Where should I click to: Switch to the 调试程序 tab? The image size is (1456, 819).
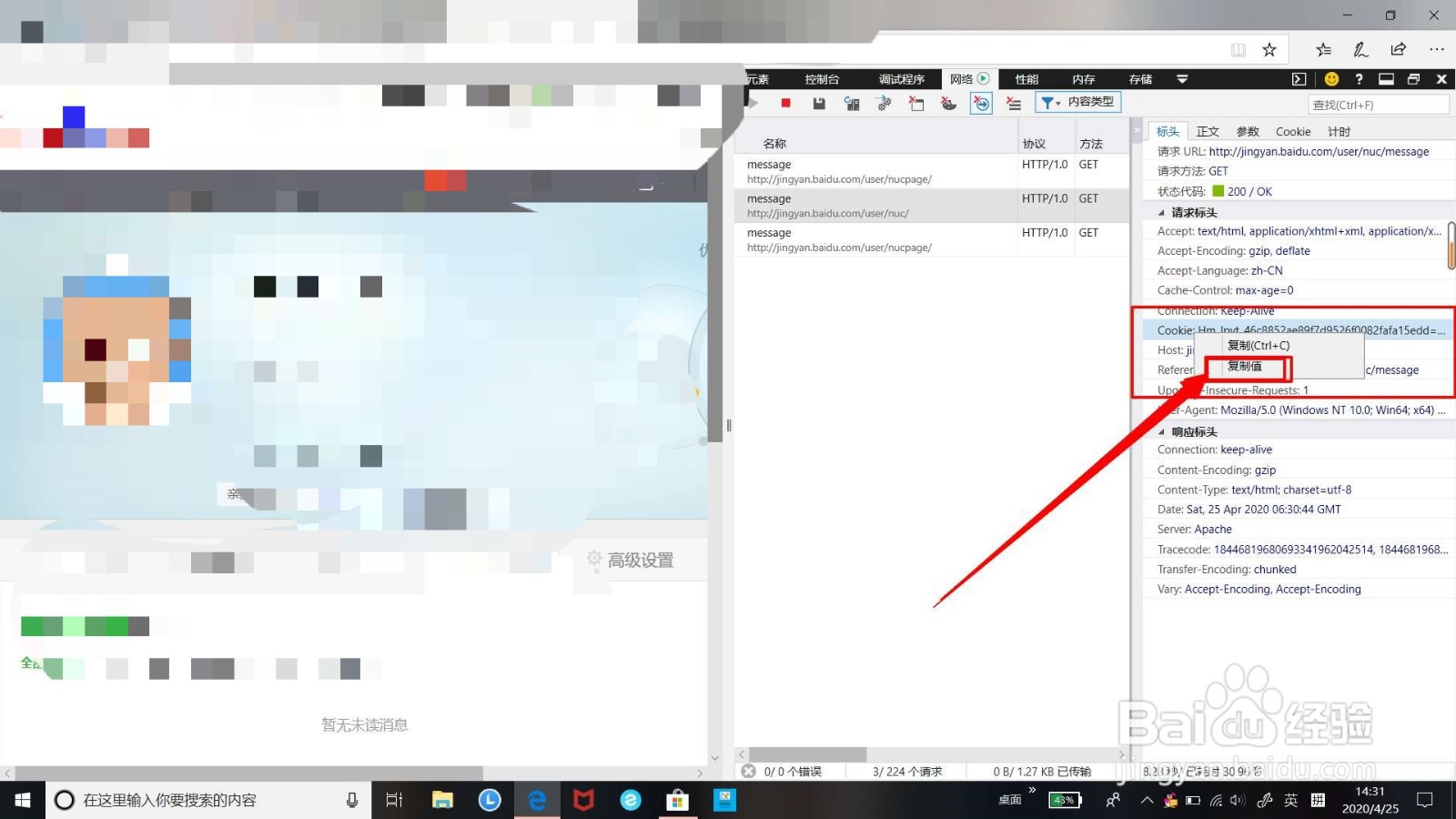[x=901, y=79]
